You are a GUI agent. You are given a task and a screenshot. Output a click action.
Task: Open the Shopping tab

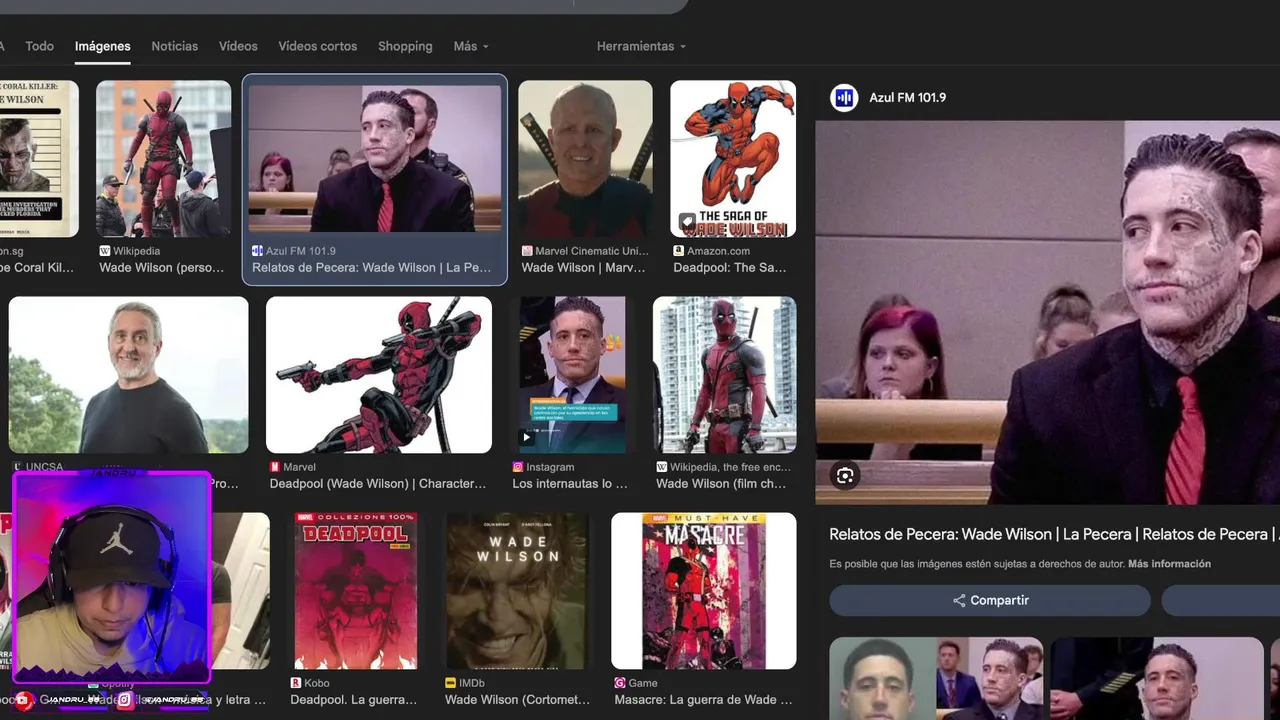(x=405, y=46)
